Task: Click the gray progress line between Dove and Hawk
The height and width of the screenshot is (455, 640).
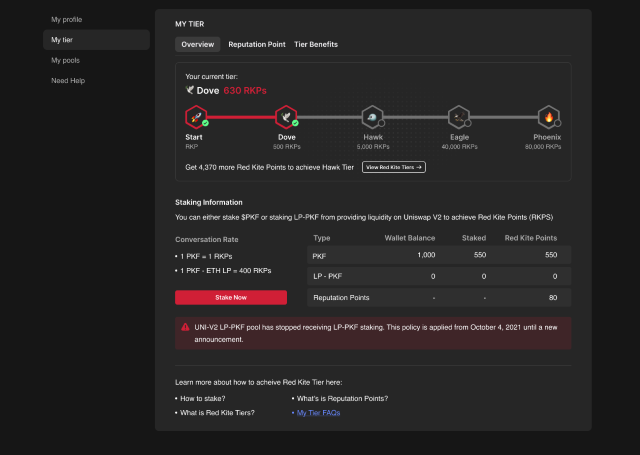Action: pos(329,117)
